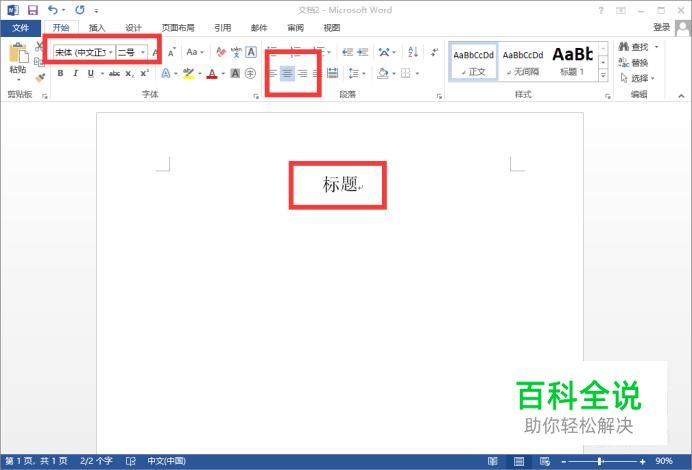Screen dimensions: 692x470
Task: Click 登录 to sign in
Action: (x=662, y=28)
